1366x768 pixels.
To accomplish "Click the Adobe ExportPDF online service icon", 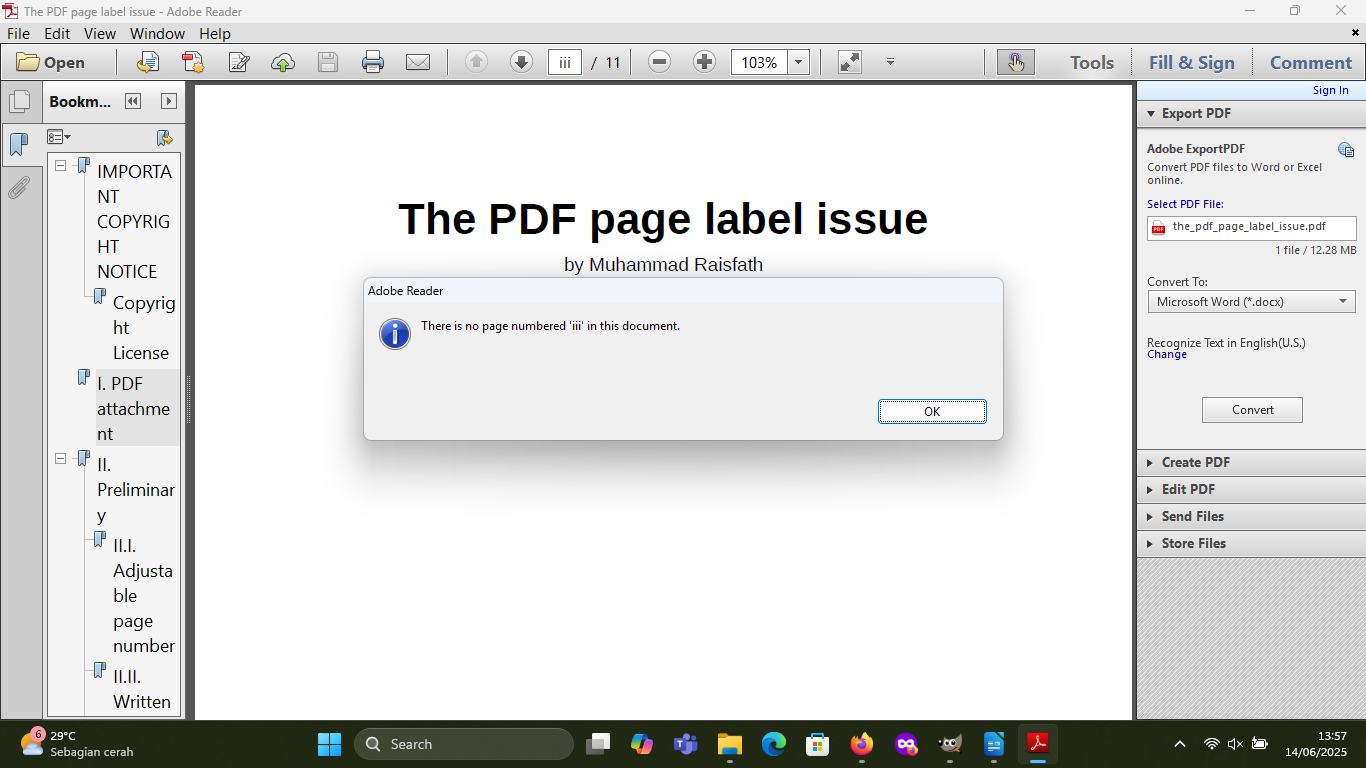I will tap(1346, 150).
